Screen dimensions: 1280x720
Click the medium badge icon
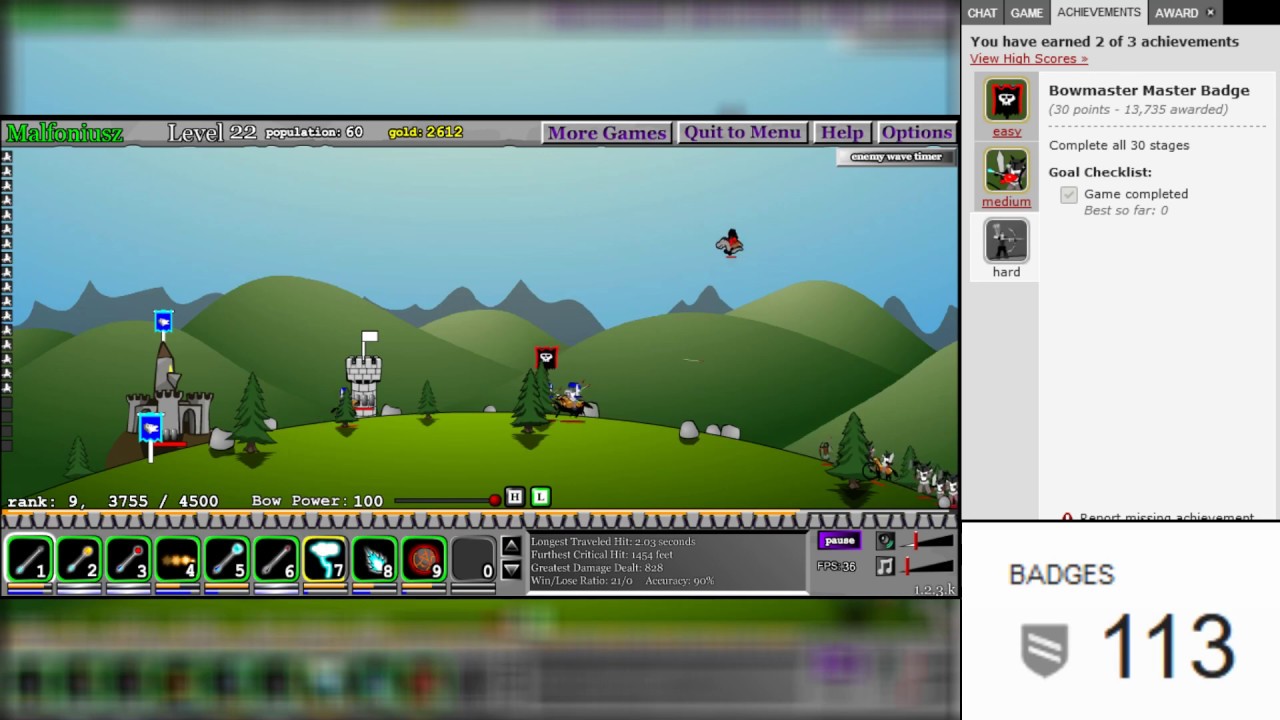tap(1006, 170)
